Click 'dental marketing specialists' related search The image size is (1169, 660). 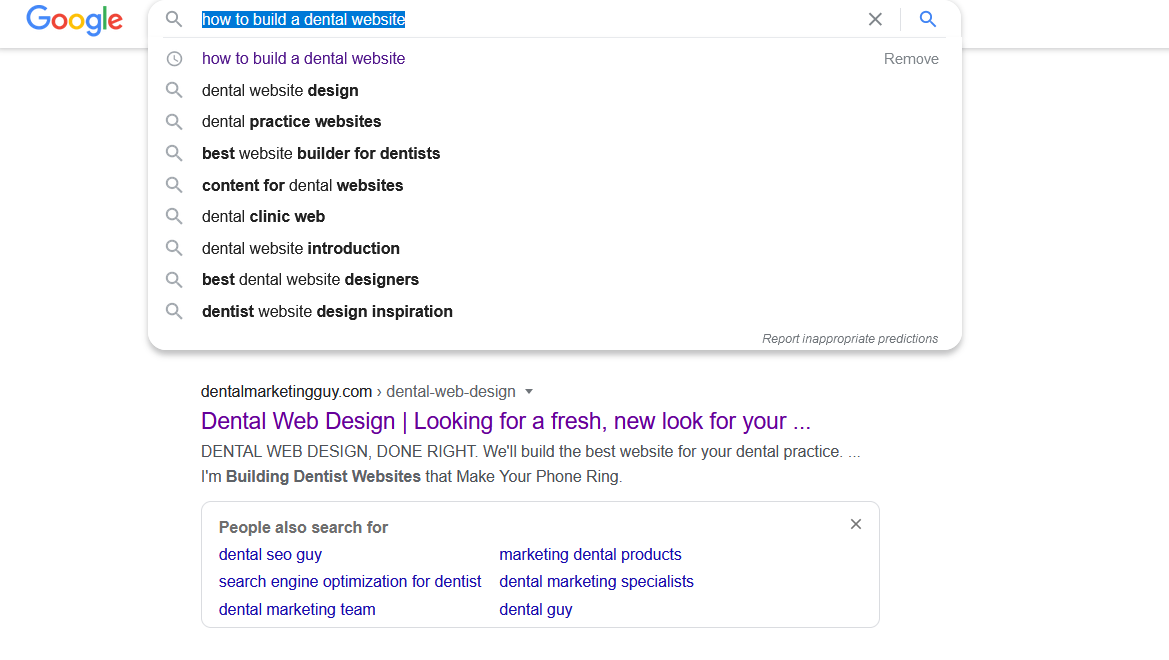coord(596,582)
